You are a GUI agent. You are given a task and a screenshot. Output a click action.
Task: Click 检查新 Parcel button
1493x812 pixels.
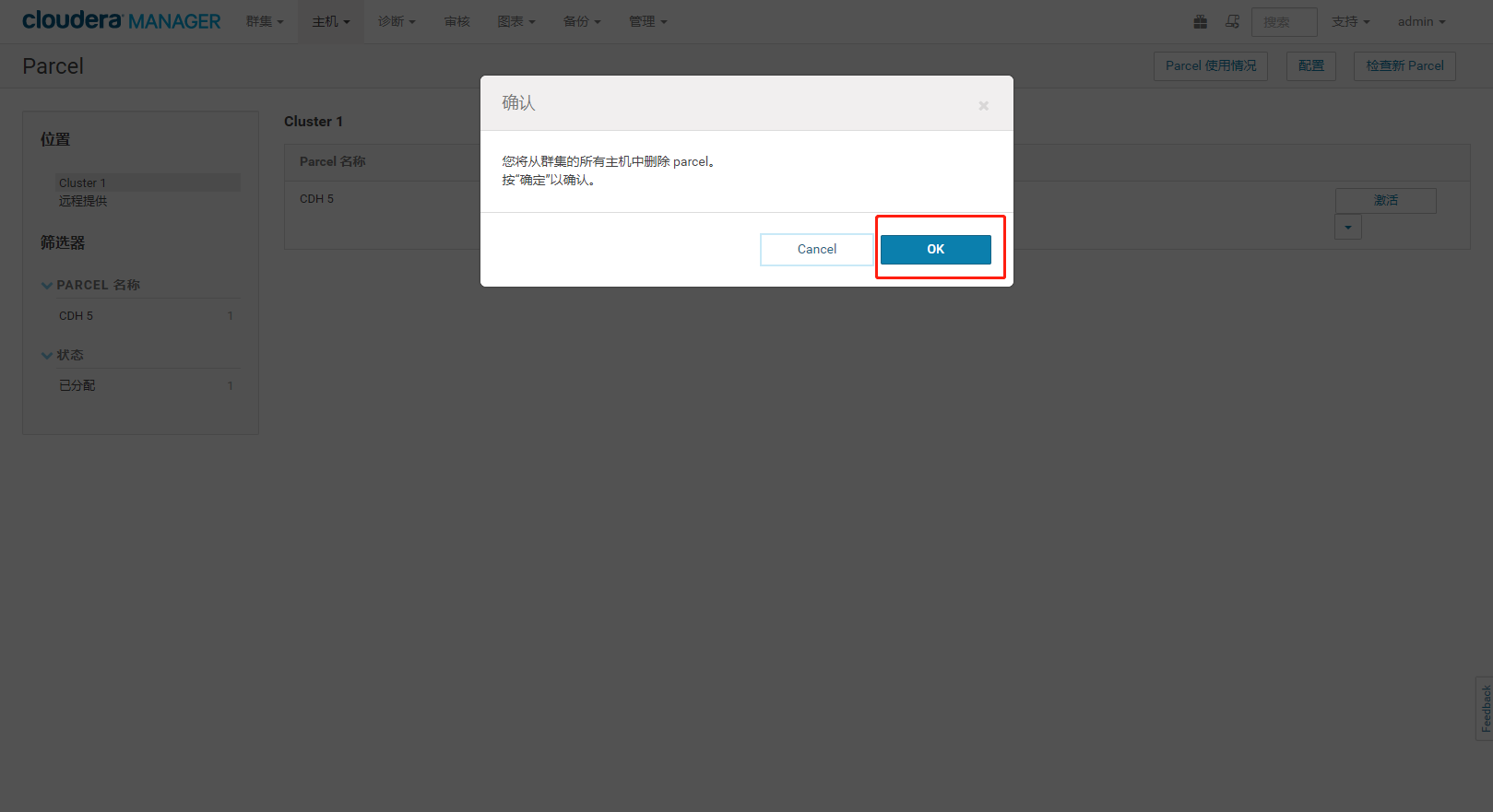coord(1404,65)
